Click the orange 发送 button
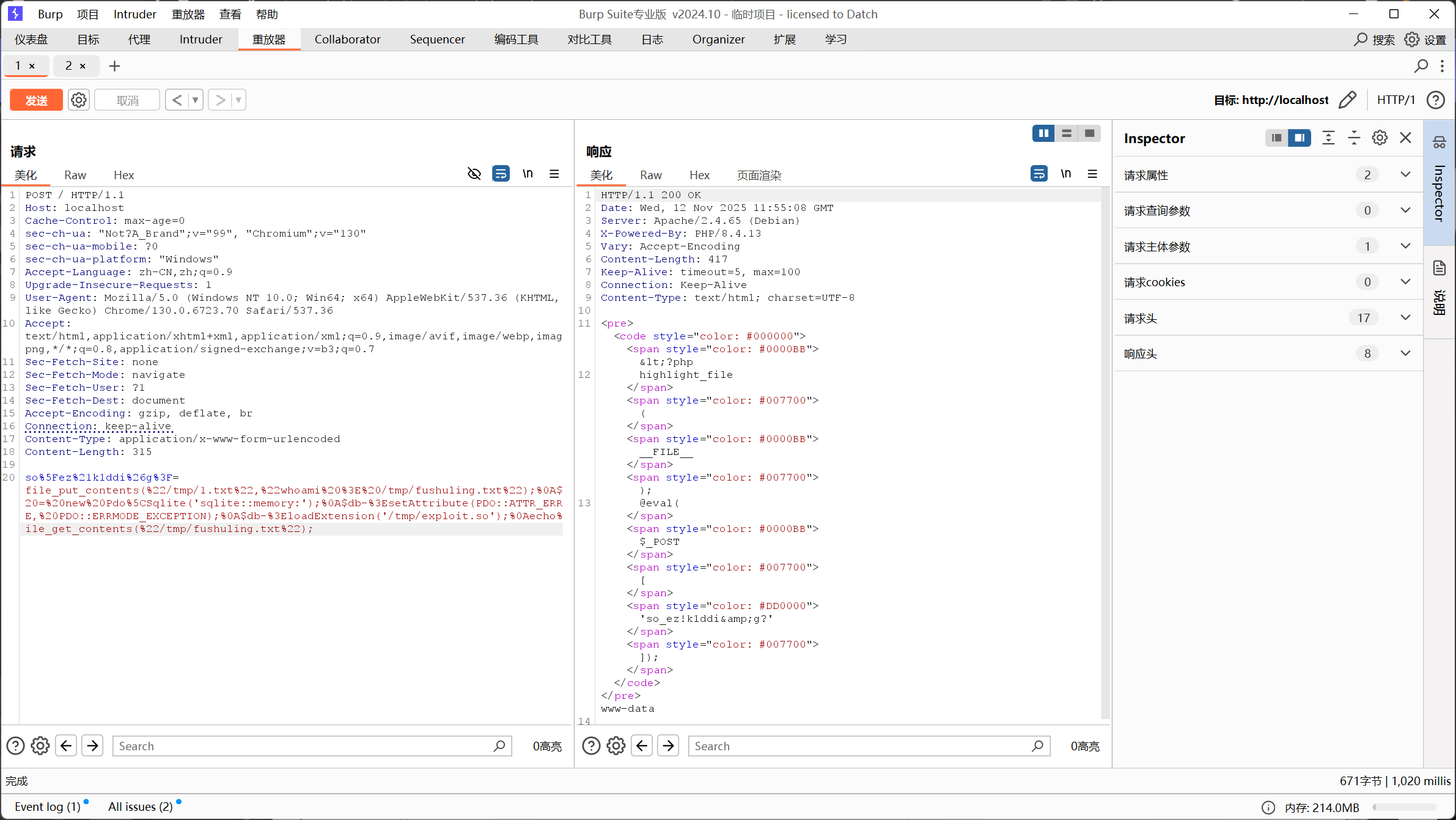Viewport: 1456px width, 820px height. coord(36,100)
